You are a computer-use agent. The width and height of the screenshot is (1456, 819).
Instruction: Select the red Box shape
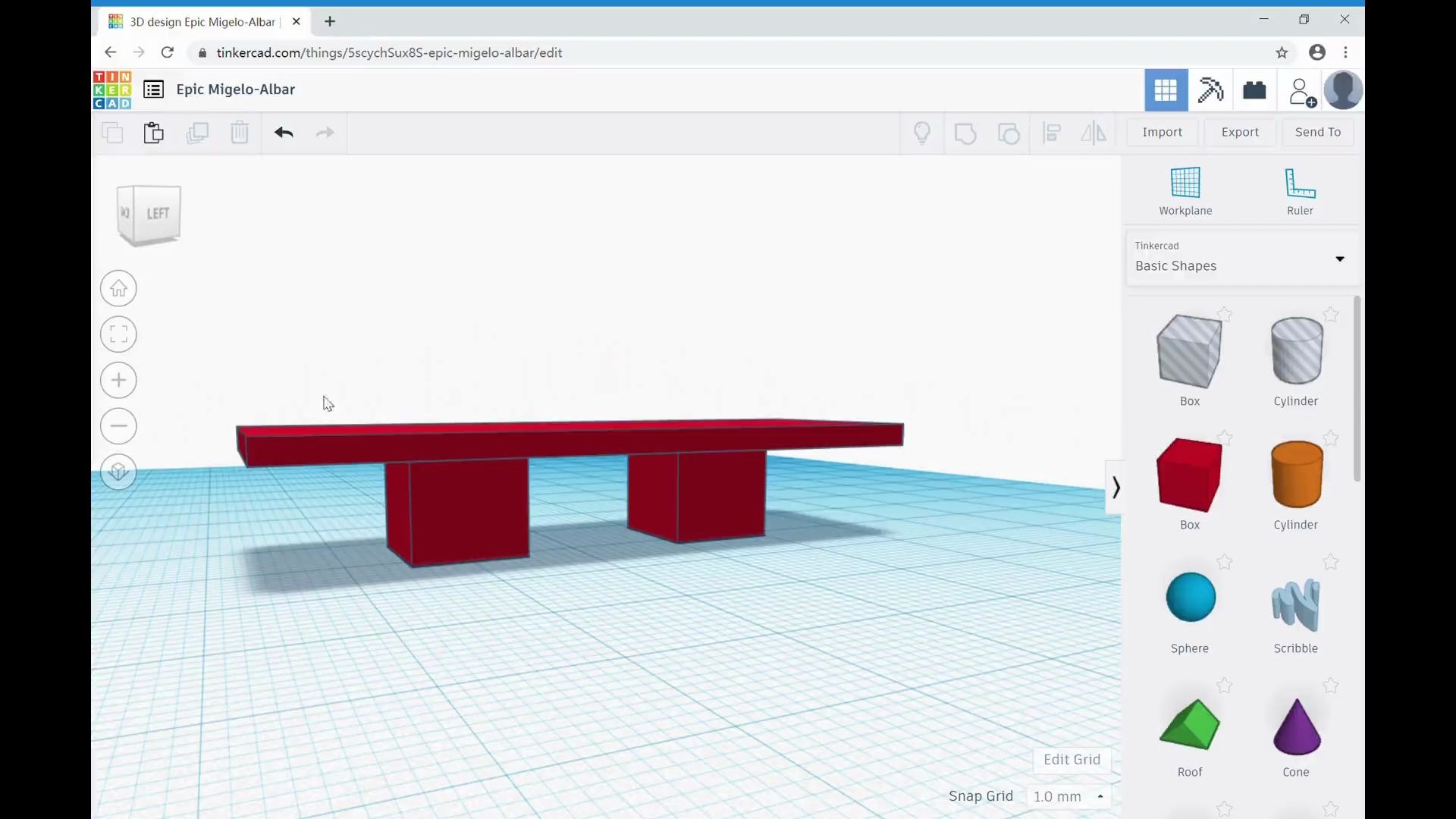click(x=1189, y=475)
